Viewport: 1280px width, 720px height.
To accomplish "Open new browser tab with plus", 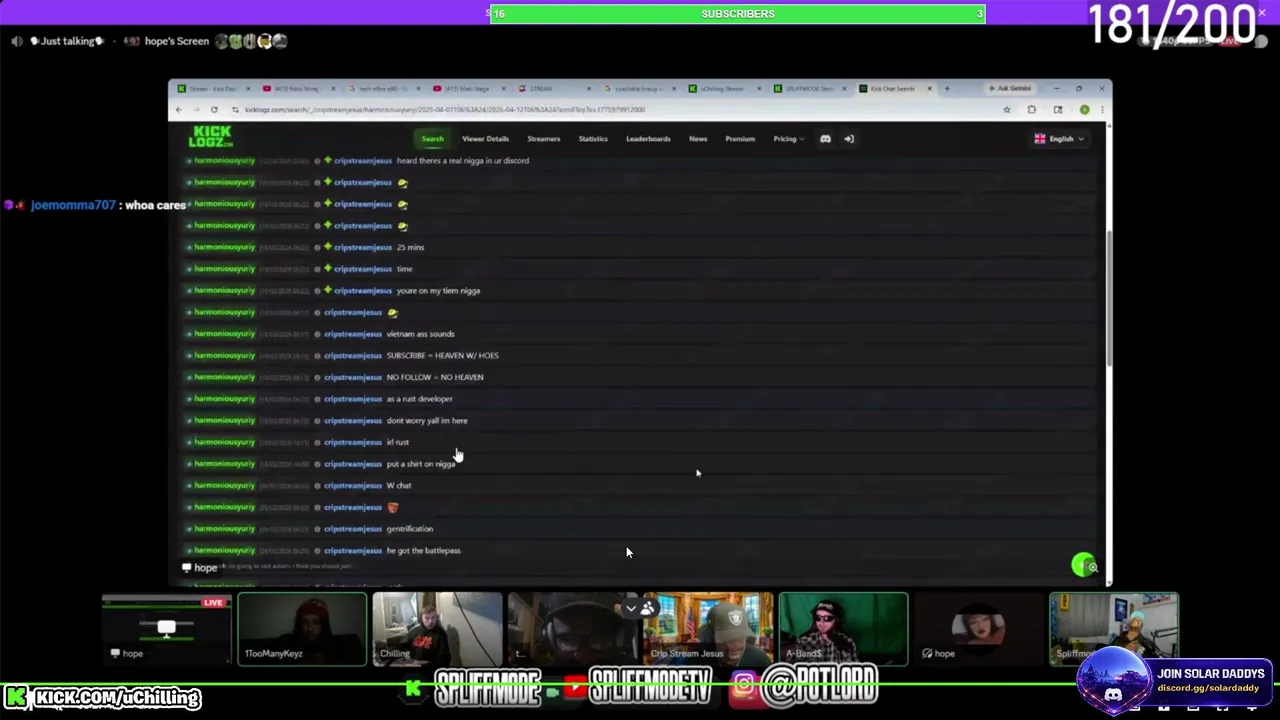I will click(947, 89).
